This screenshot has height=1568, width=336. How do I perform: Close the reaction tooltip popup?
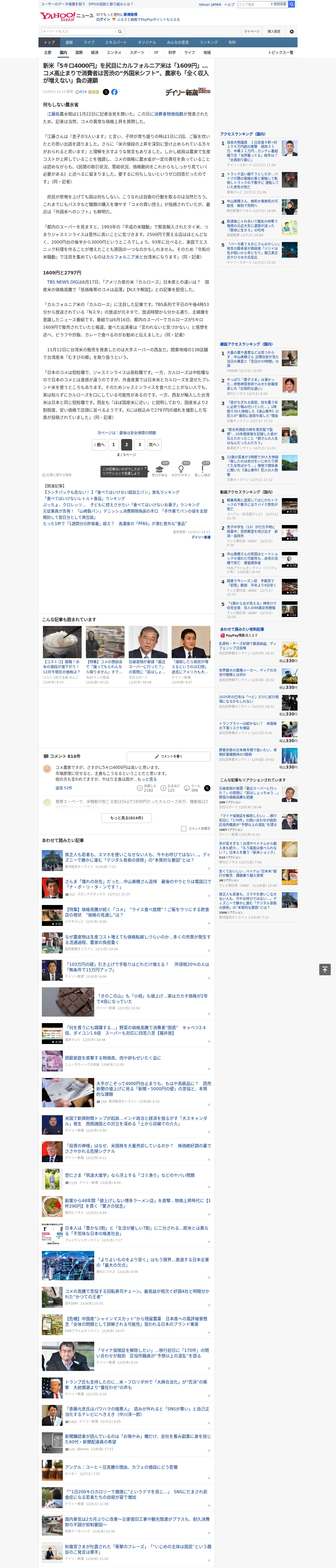click(146, 469)
